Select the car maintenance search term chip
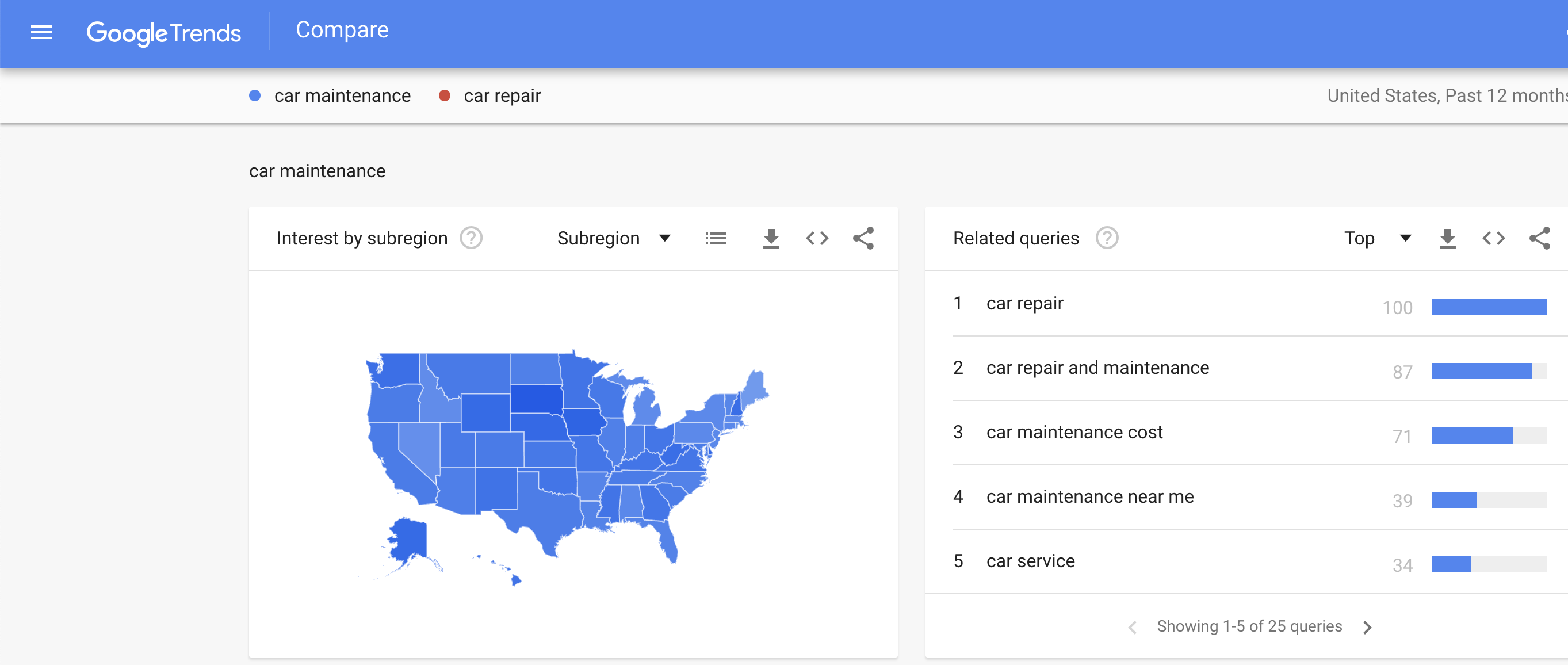The width and height of the screenshot is (1568, 665). point(331,95)
